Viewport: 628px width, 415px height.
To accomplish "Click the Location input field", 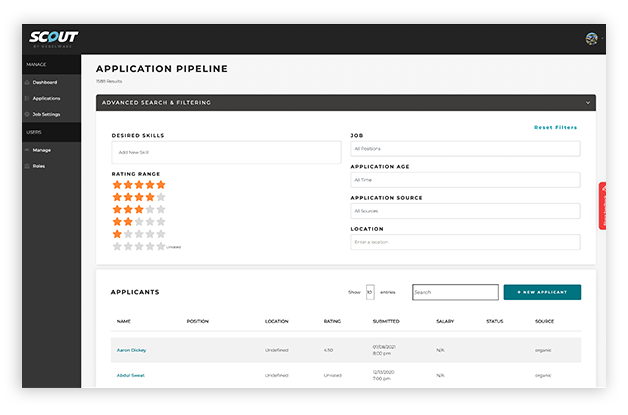I will 465,242.
